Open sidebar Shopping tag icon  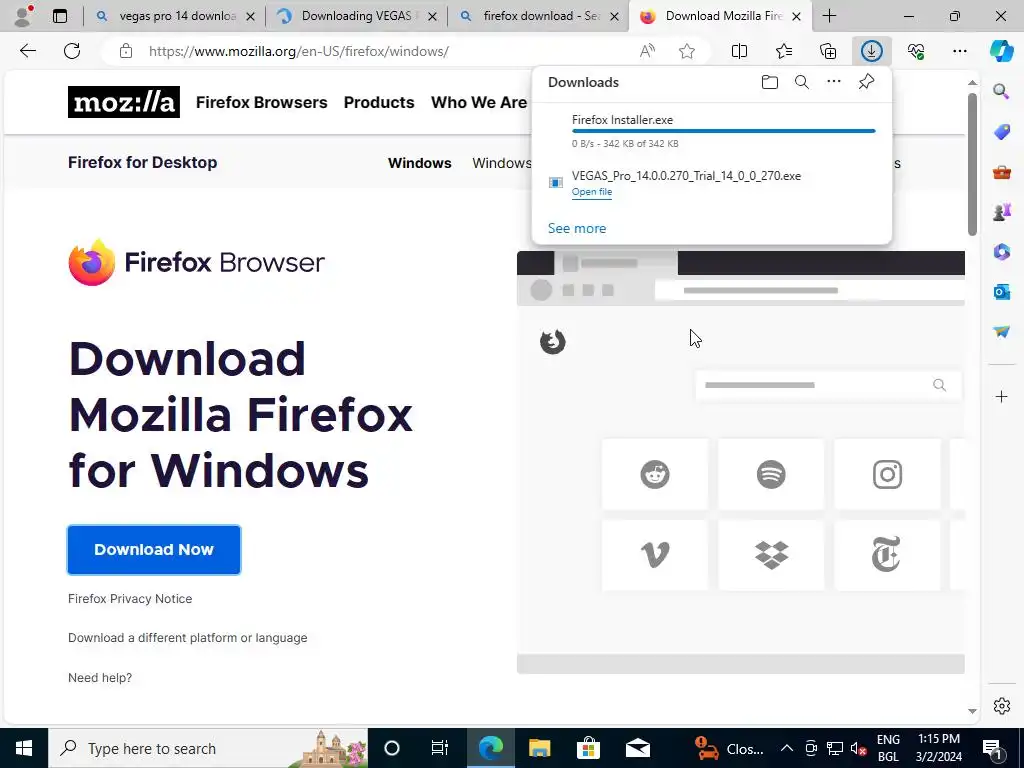[1001, 132]
